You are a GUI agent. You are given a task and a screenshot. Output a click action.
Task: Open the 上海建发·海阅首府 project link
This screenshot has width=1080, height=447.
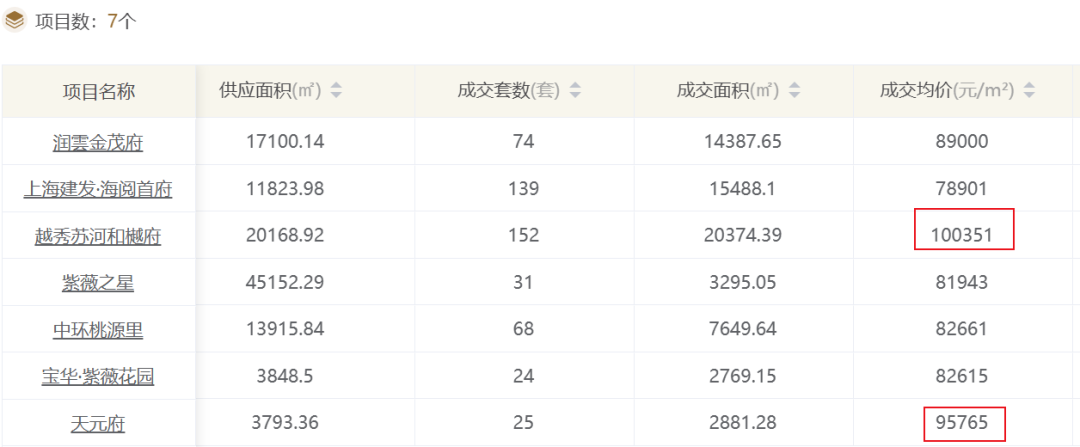tap(98, 189)
